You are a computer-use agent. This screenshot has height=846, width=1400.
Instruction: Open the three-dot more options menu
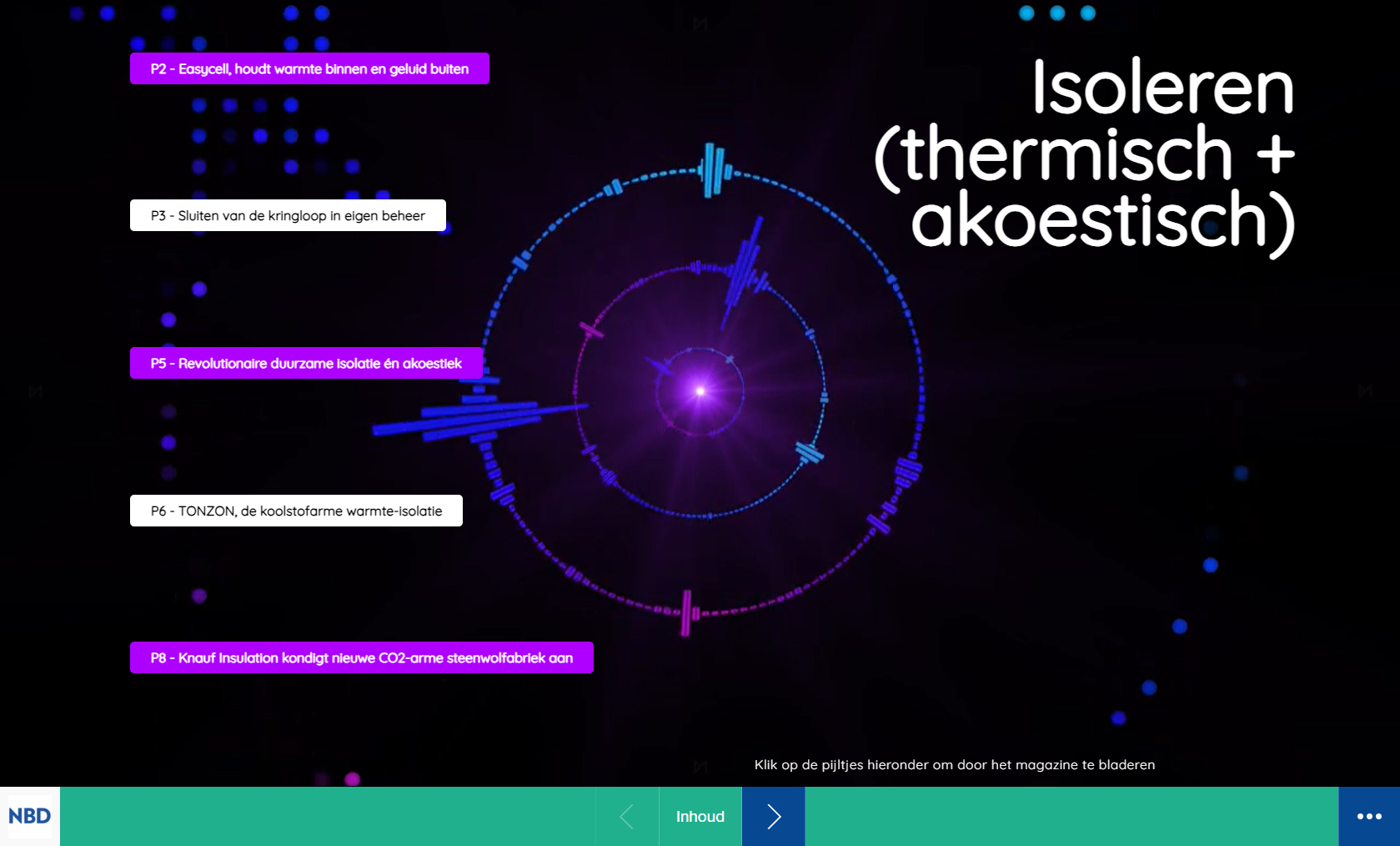coord(1368,816)
